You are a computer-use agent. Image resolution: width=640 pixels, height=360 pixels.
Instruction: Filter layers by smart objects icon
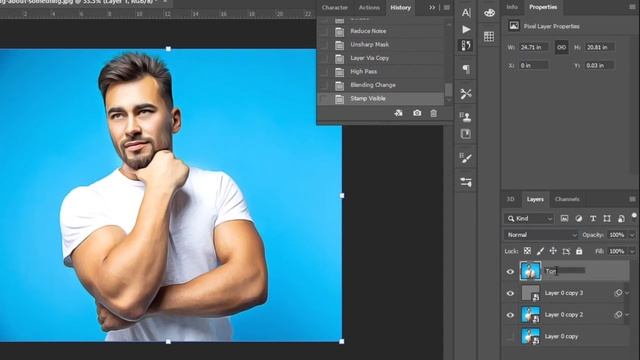click(x=621, y=219)
